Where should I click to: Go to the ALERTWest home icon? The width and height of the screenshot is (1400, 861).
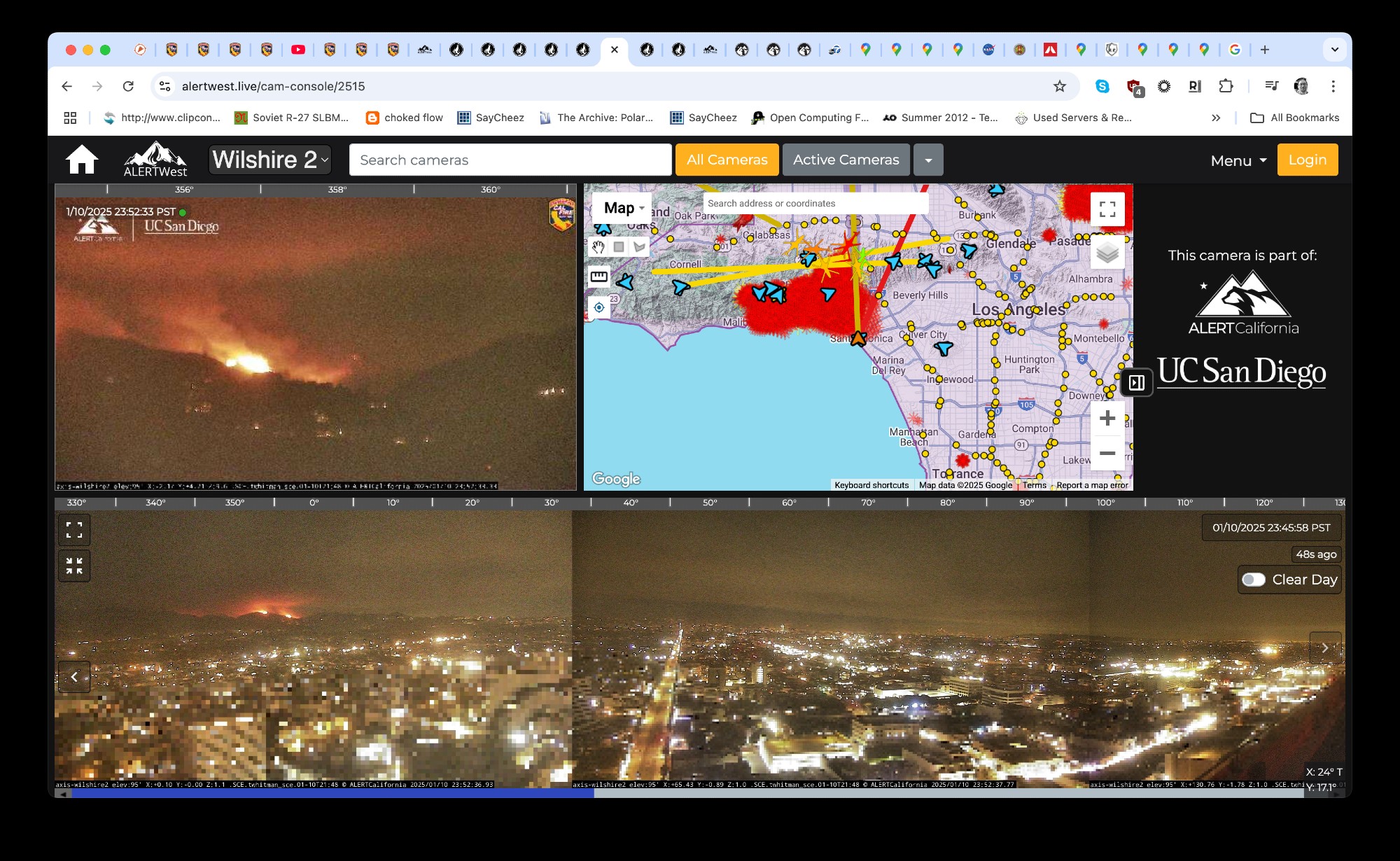point(81,160)
